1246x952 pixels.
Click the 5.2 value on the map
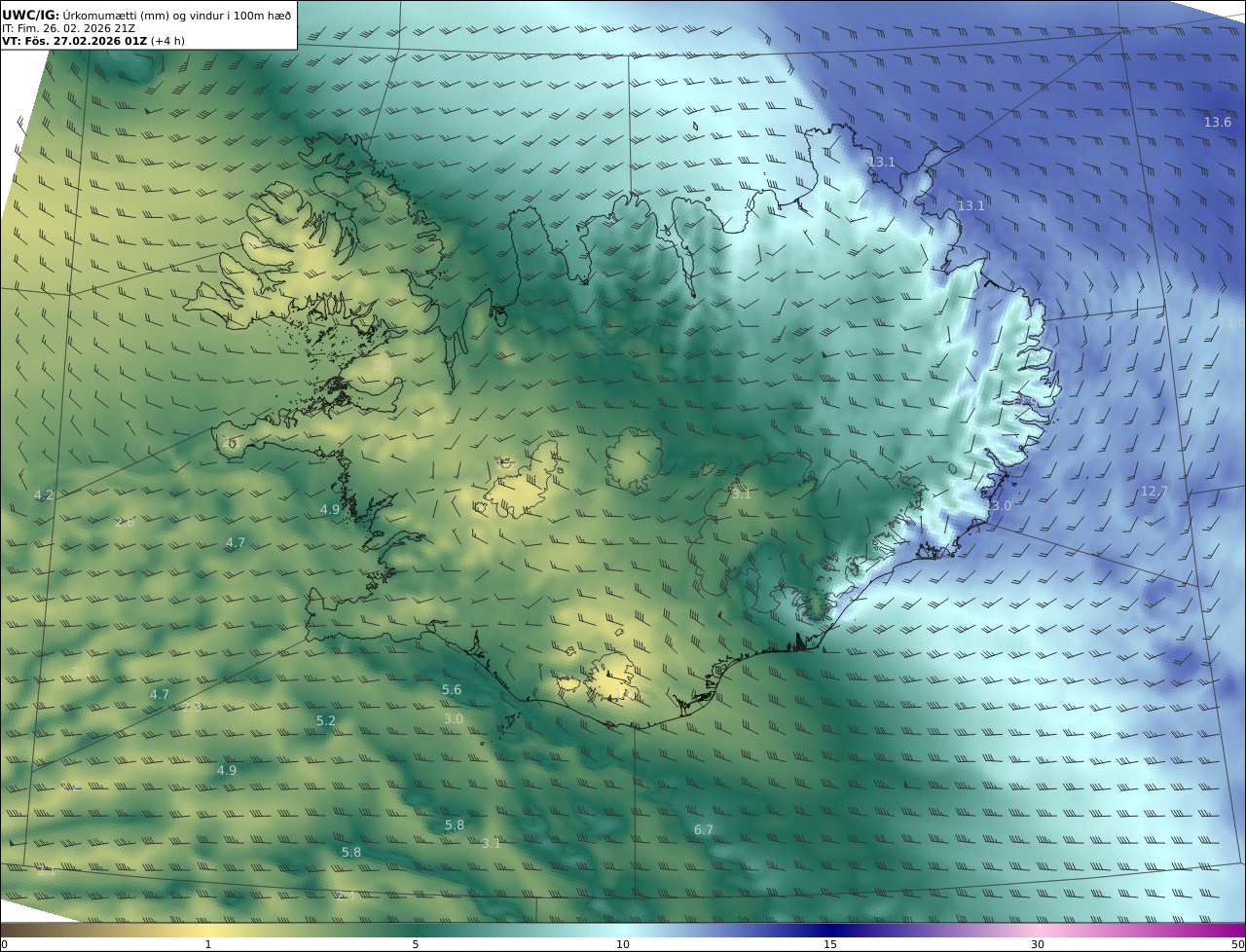point(326,720)
